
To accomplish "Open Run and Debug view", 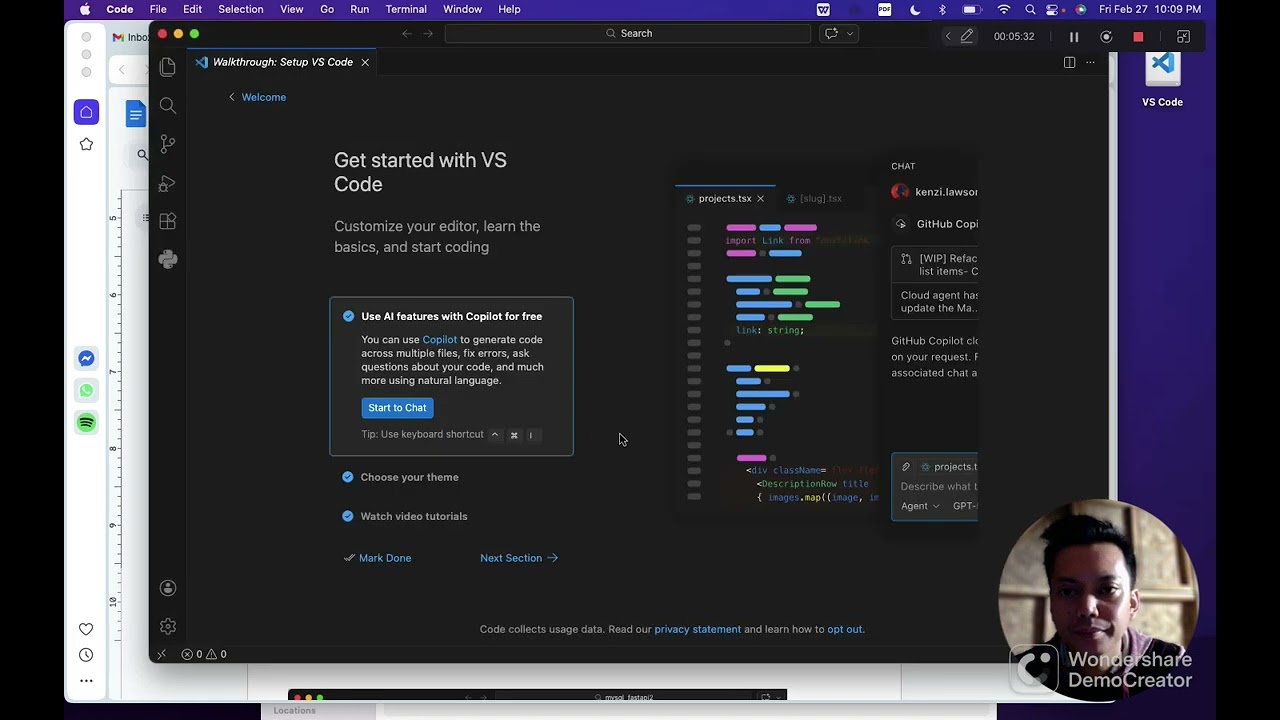I will tap(168, 183).
